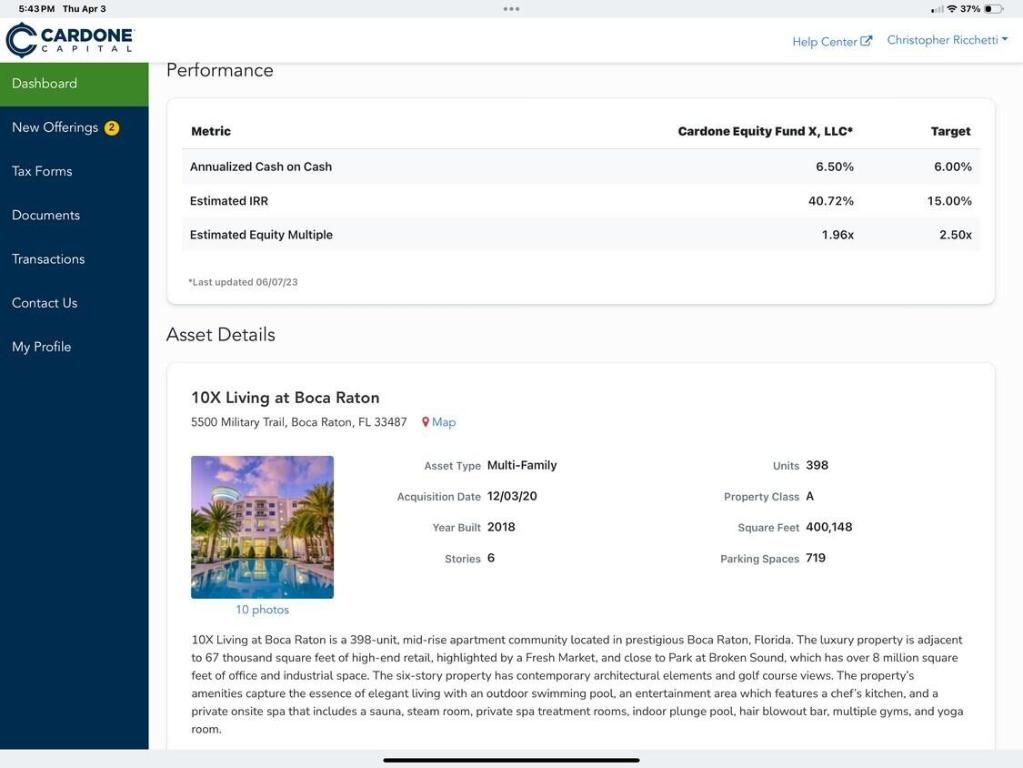Open the New Offerings section
The height and width of the screenshot is (768, 1023).
coord(55,127)
